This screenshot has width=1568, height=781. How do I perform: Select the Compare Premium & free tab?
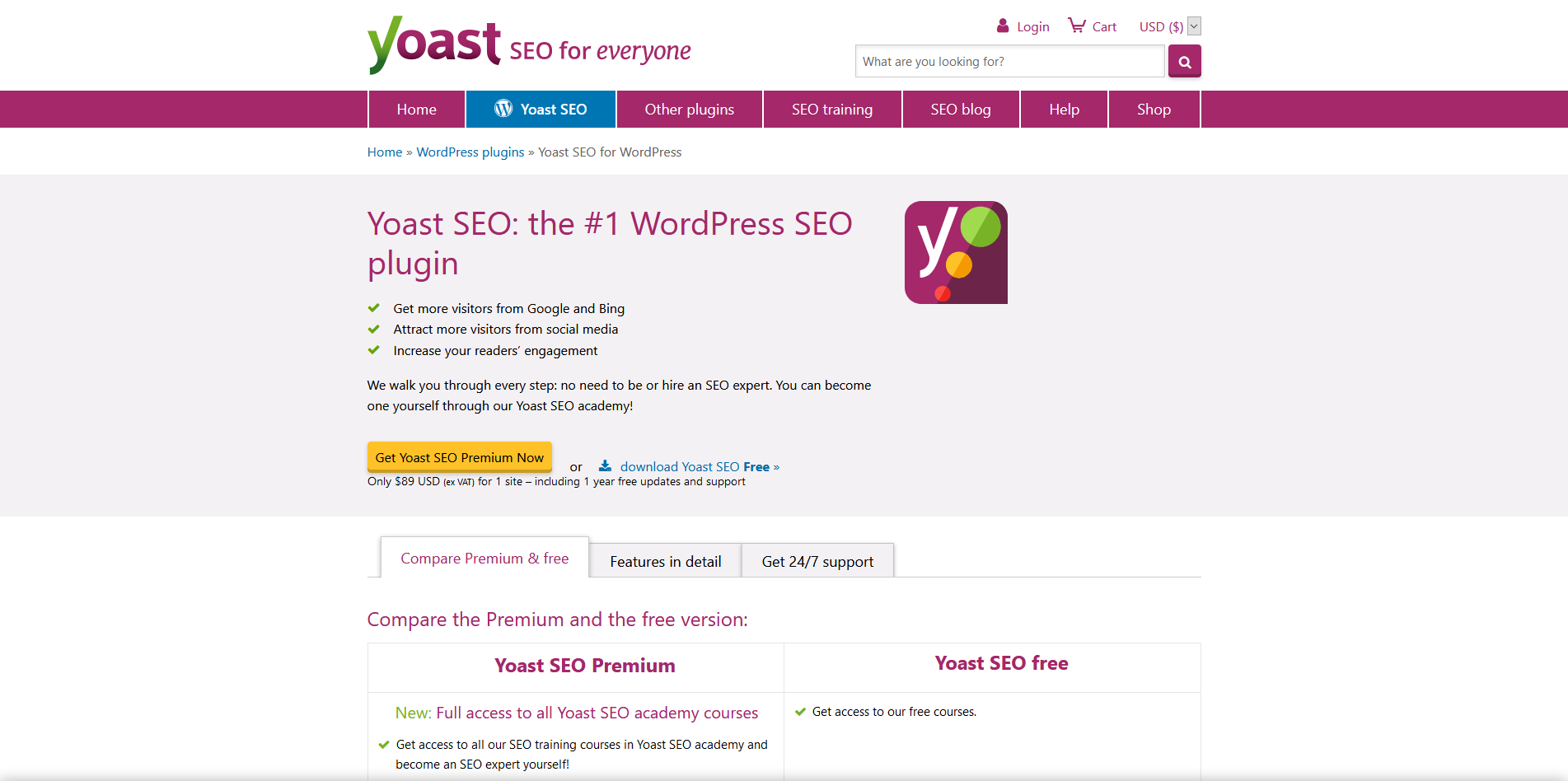tap(484, 558)
